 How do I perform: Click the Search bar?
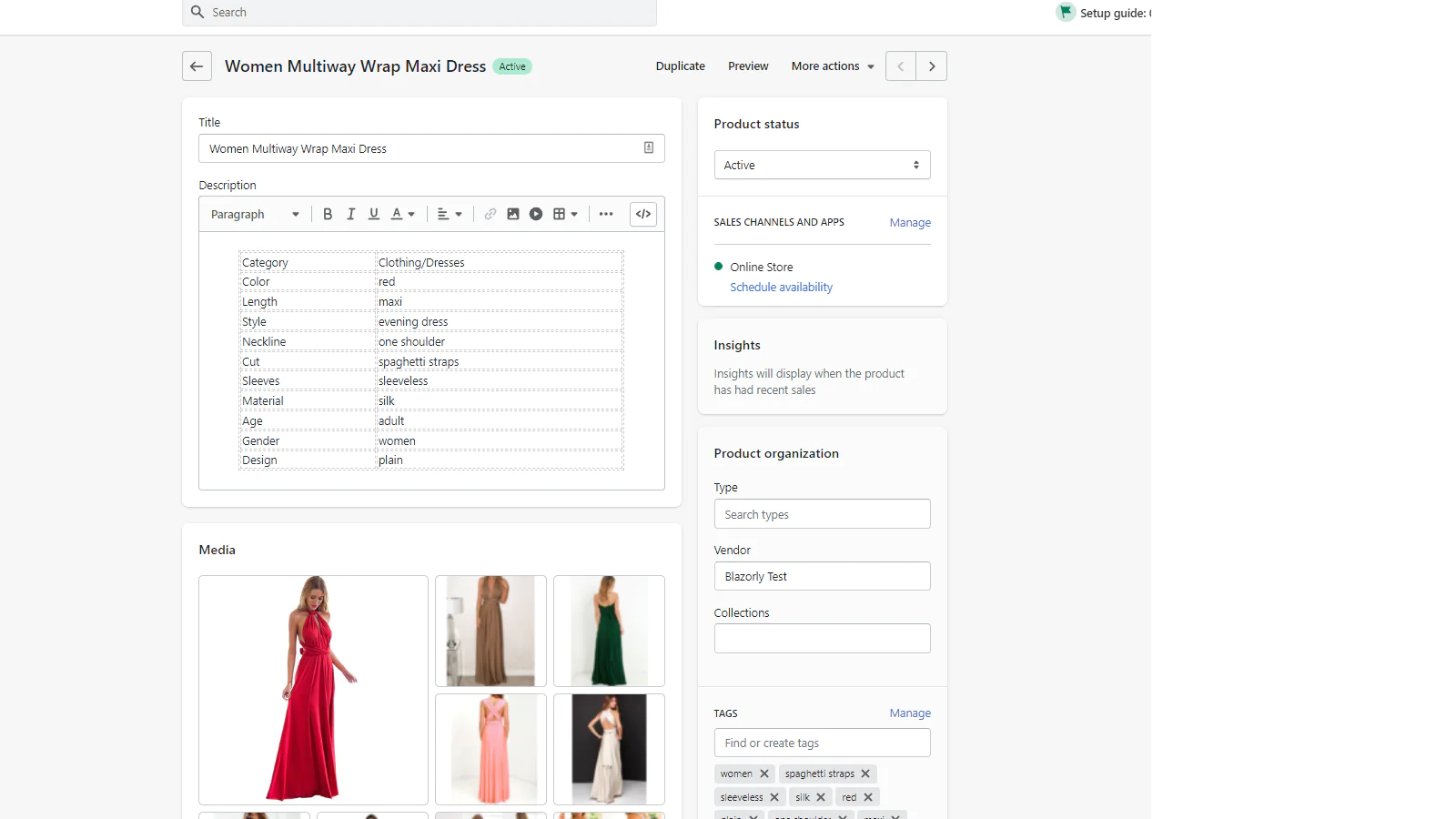(420, 13)
